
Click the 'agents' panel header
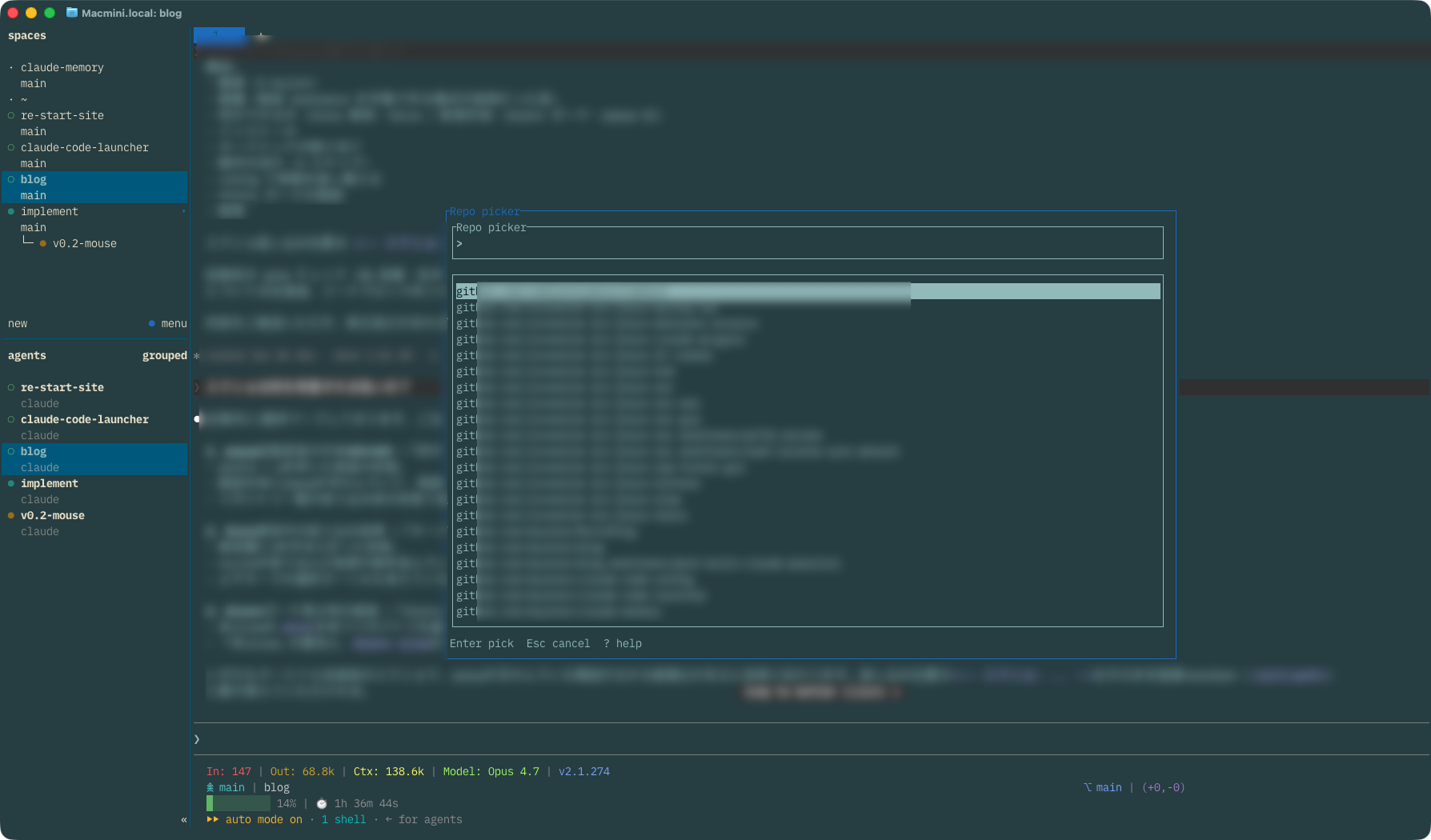[x=26, y=355]
